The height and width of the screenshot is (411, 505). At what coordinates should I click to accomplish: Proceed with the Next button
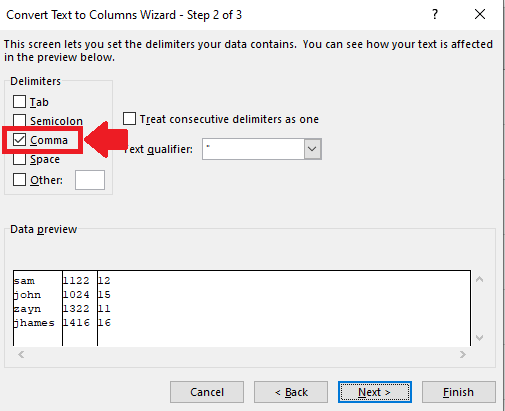375,392
